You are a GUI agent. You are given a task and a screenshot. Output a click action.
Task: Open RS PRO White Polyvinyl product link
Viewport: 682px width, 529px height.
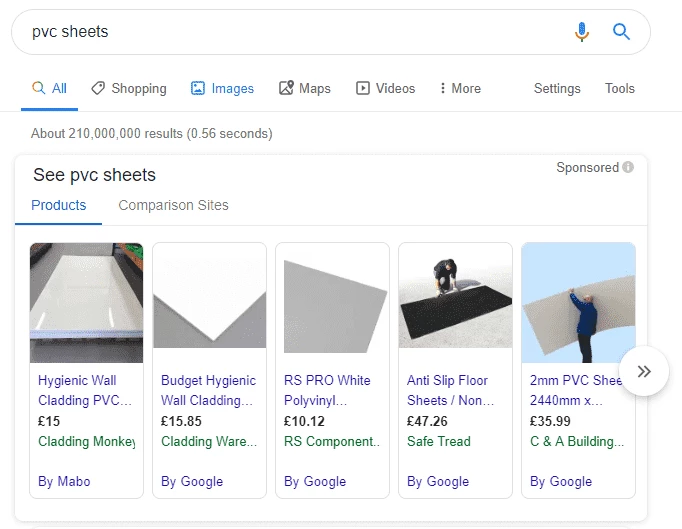tap(327, 390)
